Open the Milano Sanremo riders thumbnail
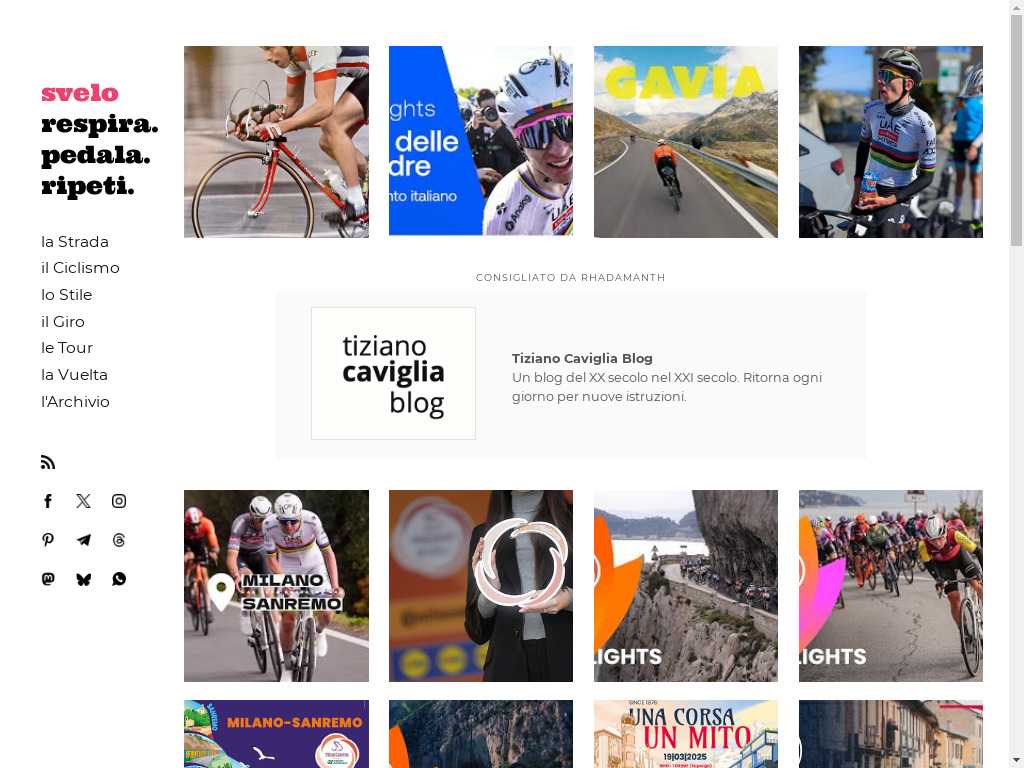1024x768 pixels. point(276,586)
